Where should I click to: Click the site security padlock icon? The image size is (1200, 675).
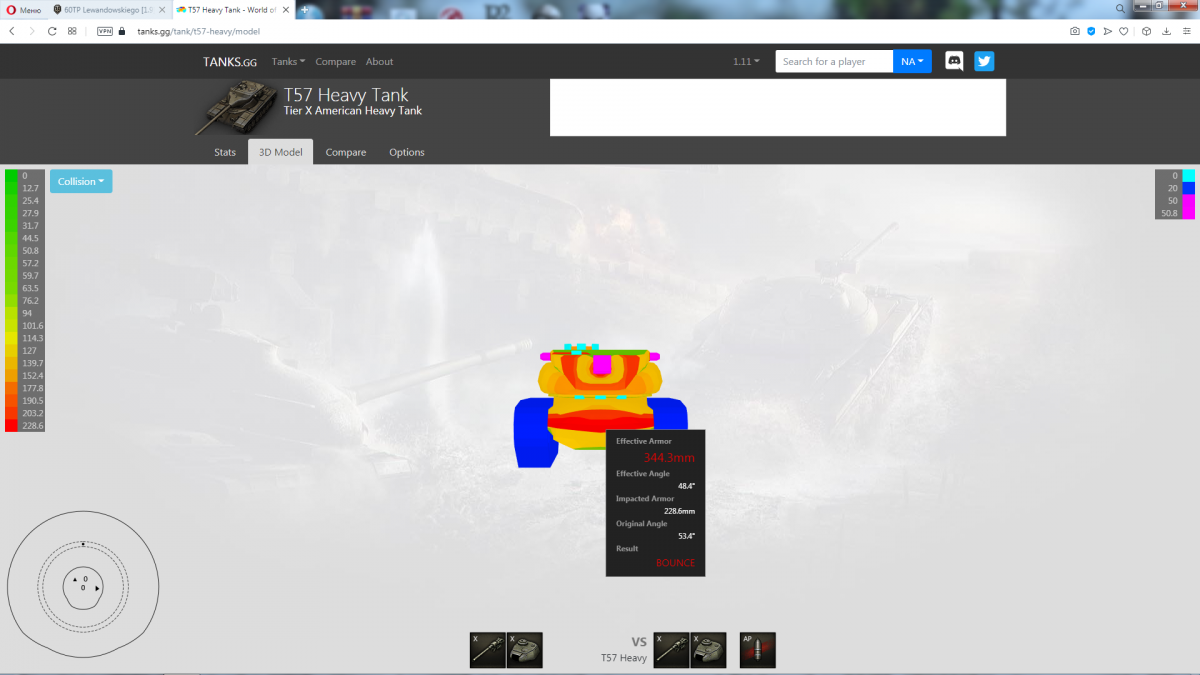(x=123, y=31)
